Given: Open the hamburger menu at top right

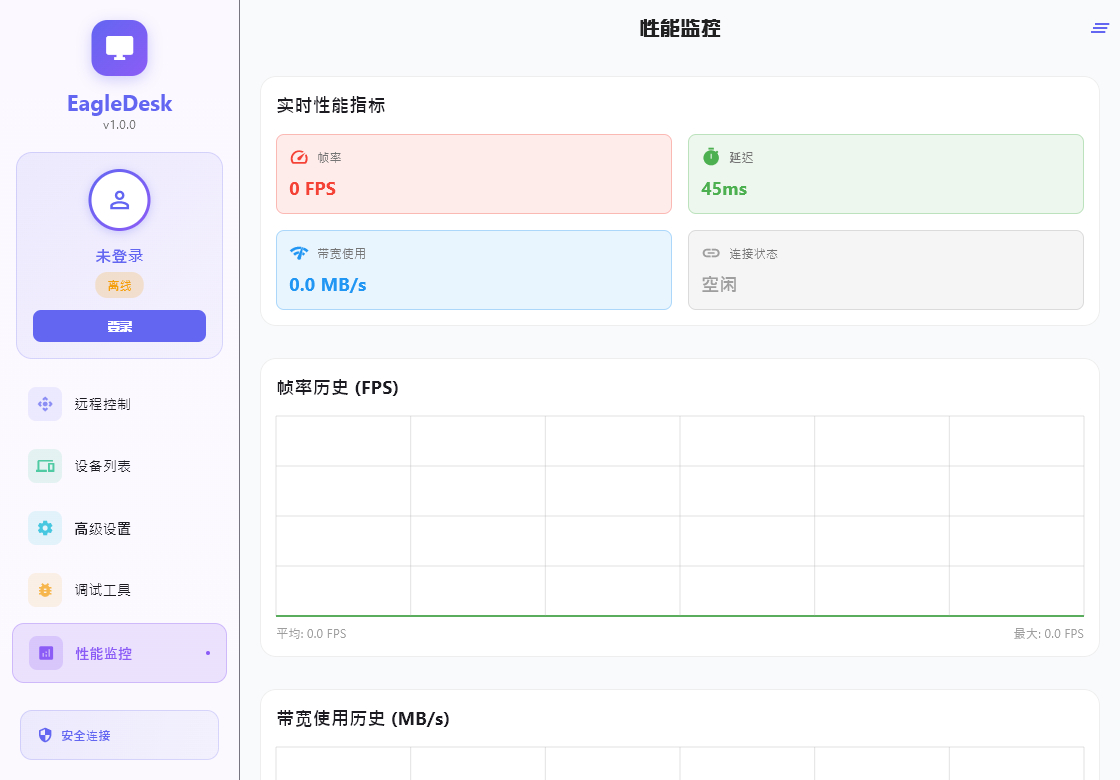Looking at the screenshot, I should tap(1099, 28).
